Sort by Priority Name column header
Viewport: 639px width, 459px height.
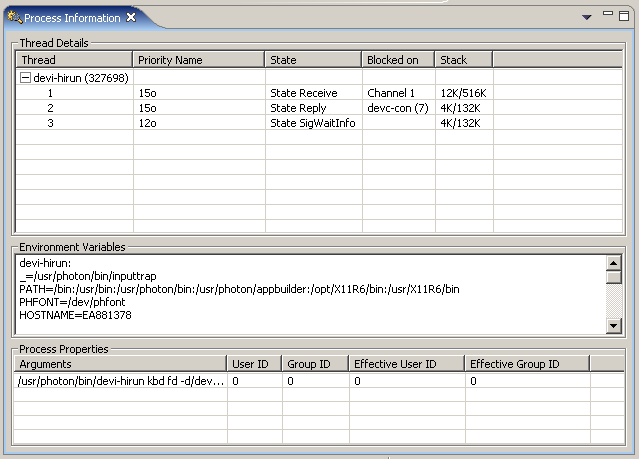198,60
